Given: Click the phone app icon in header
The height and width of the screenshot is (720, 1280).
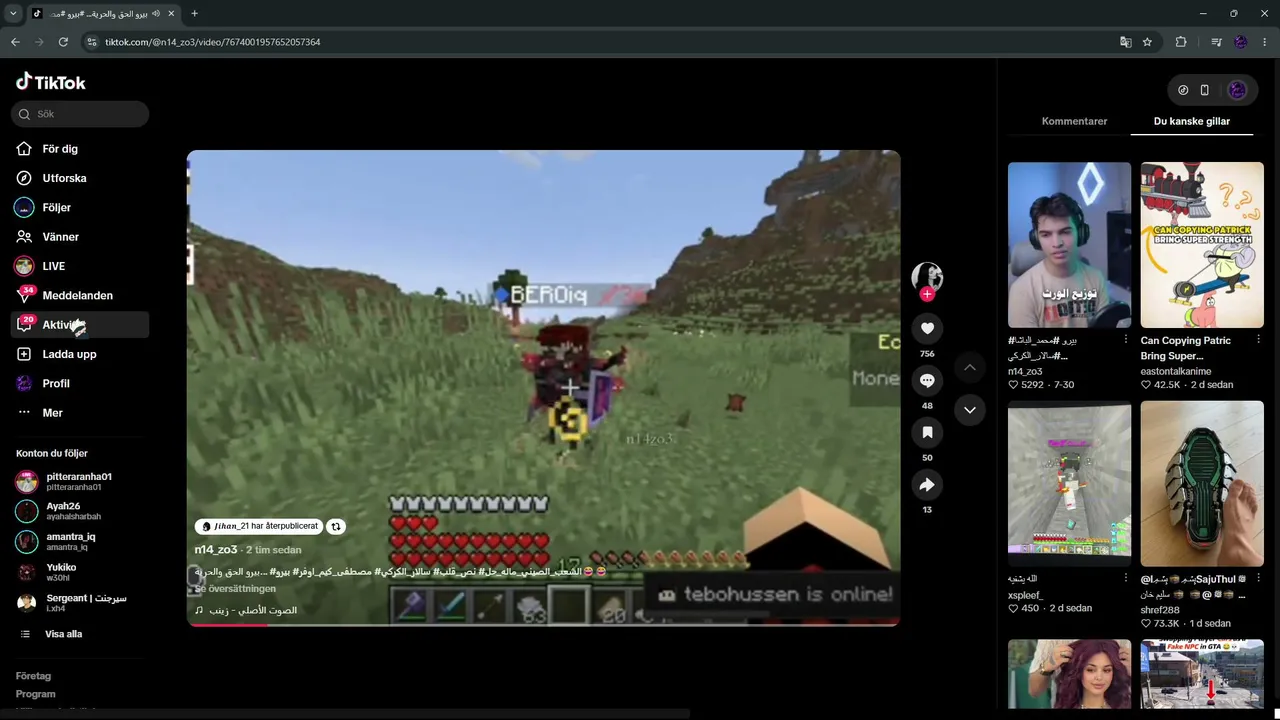Looking at the screenshot, I should click(1205, 90).
